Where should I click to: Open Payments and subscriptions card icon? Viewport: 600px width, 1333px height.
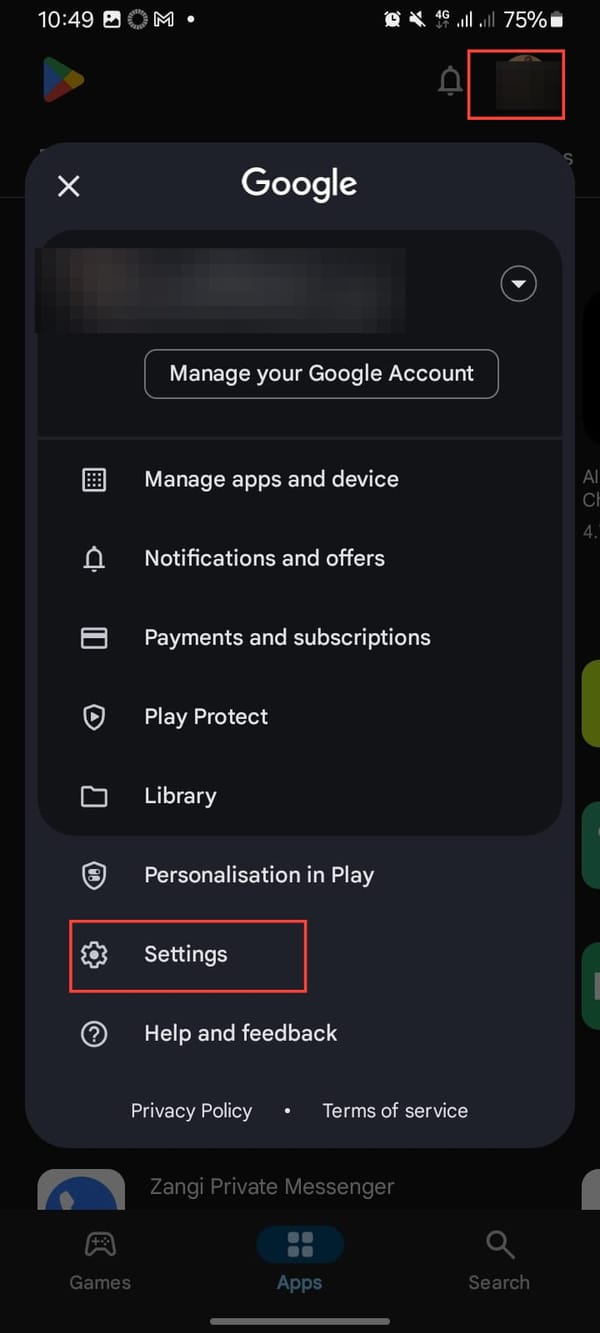[x=94, y=637]
